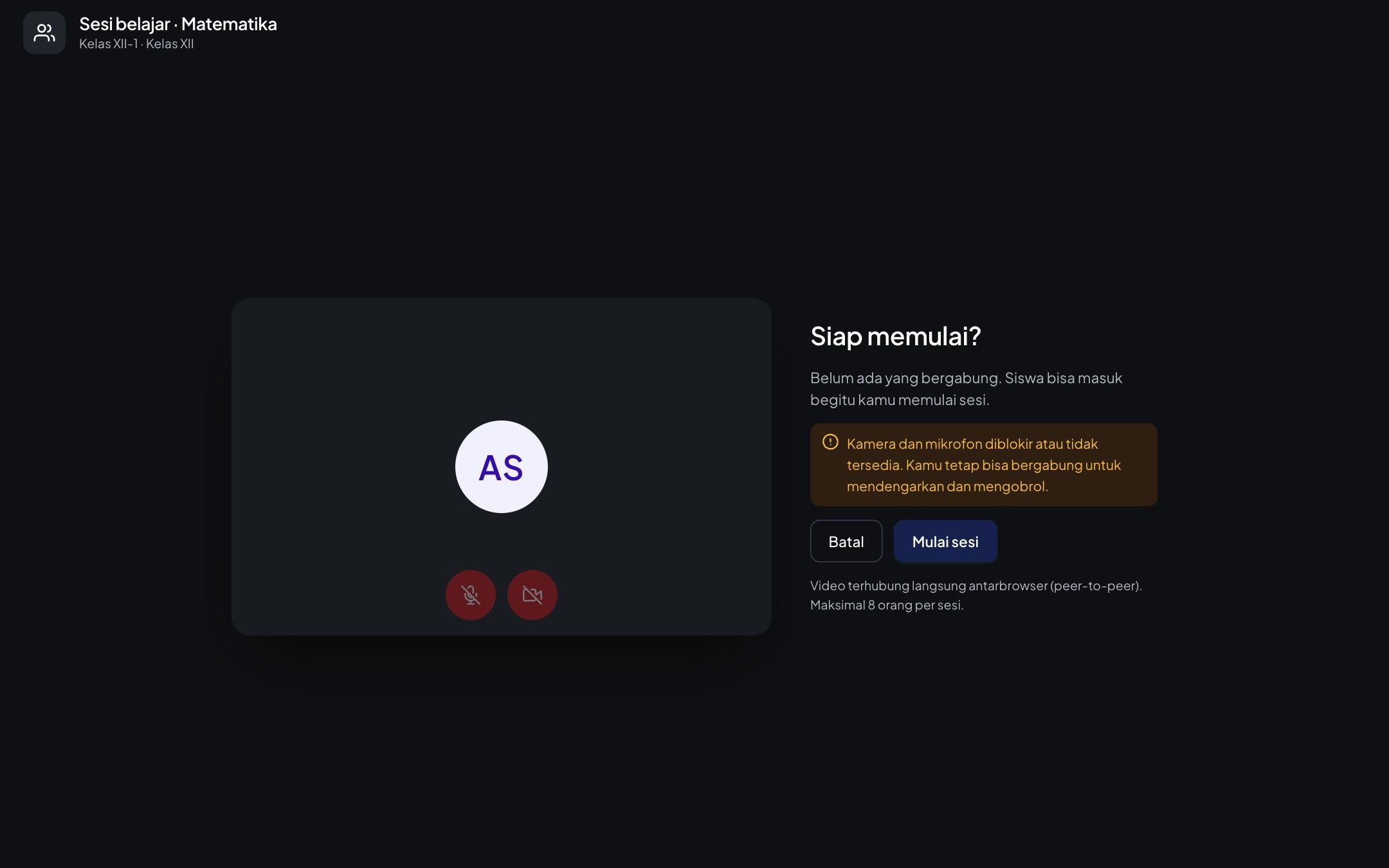The image size is (1389, 868).
Task: Click the group participants icon in header
Action: (44, 33)
